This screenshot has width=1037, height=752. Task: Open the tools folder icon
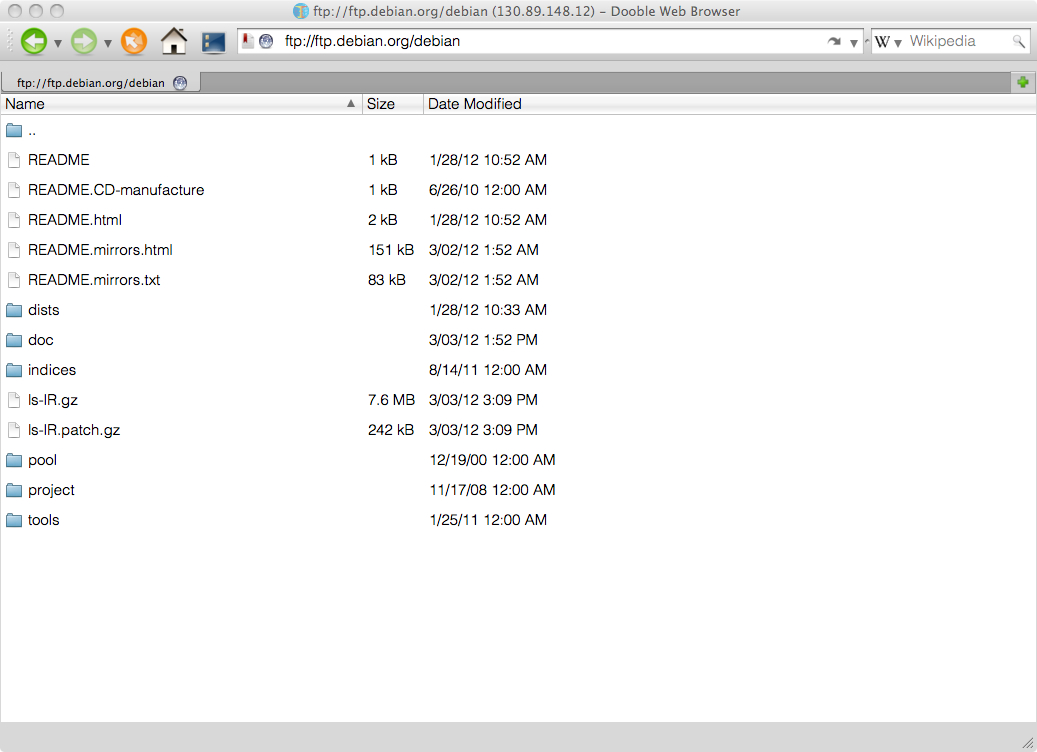(14, 520)
